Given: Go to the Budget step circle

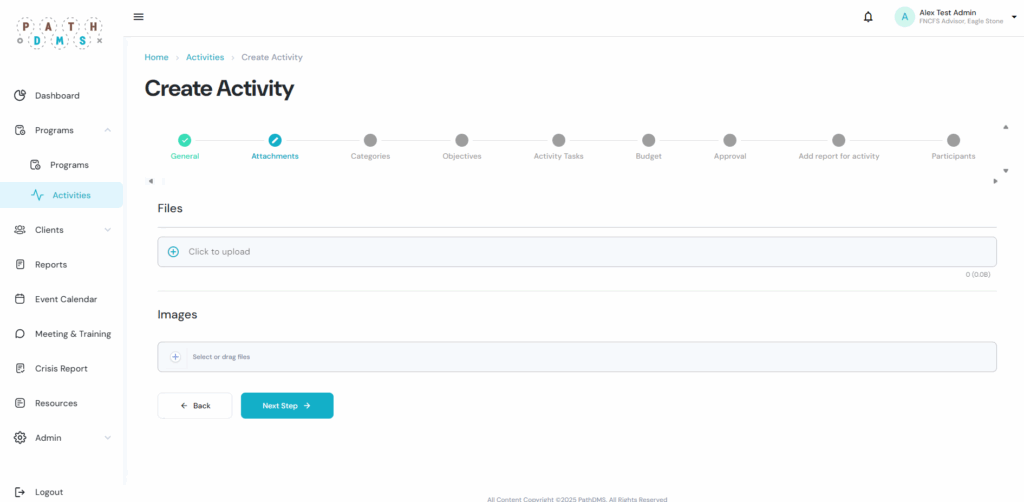Looking at the screenshot, I should pyautogui.click(x=648, y=141).
